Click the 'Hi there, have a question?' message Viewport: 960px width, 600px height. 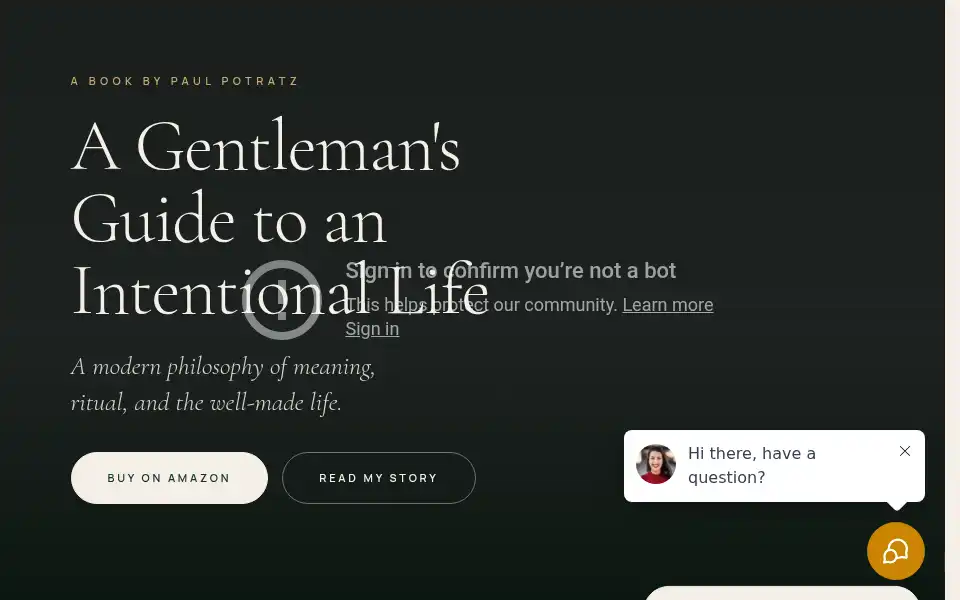click(x=752, y=465)
